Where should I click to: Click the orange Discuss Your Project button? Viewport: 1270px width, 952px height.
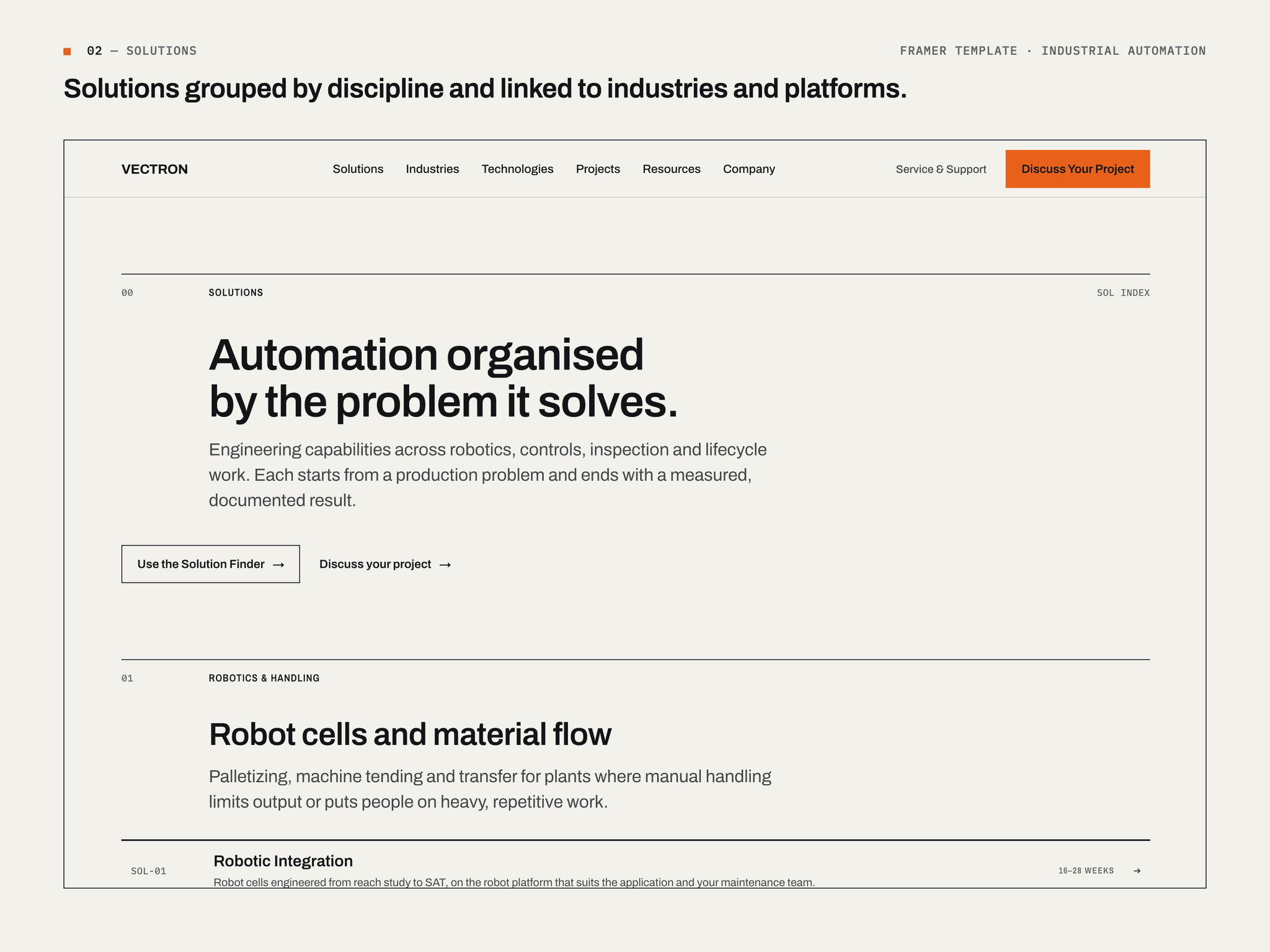[x=1078, y=169]
